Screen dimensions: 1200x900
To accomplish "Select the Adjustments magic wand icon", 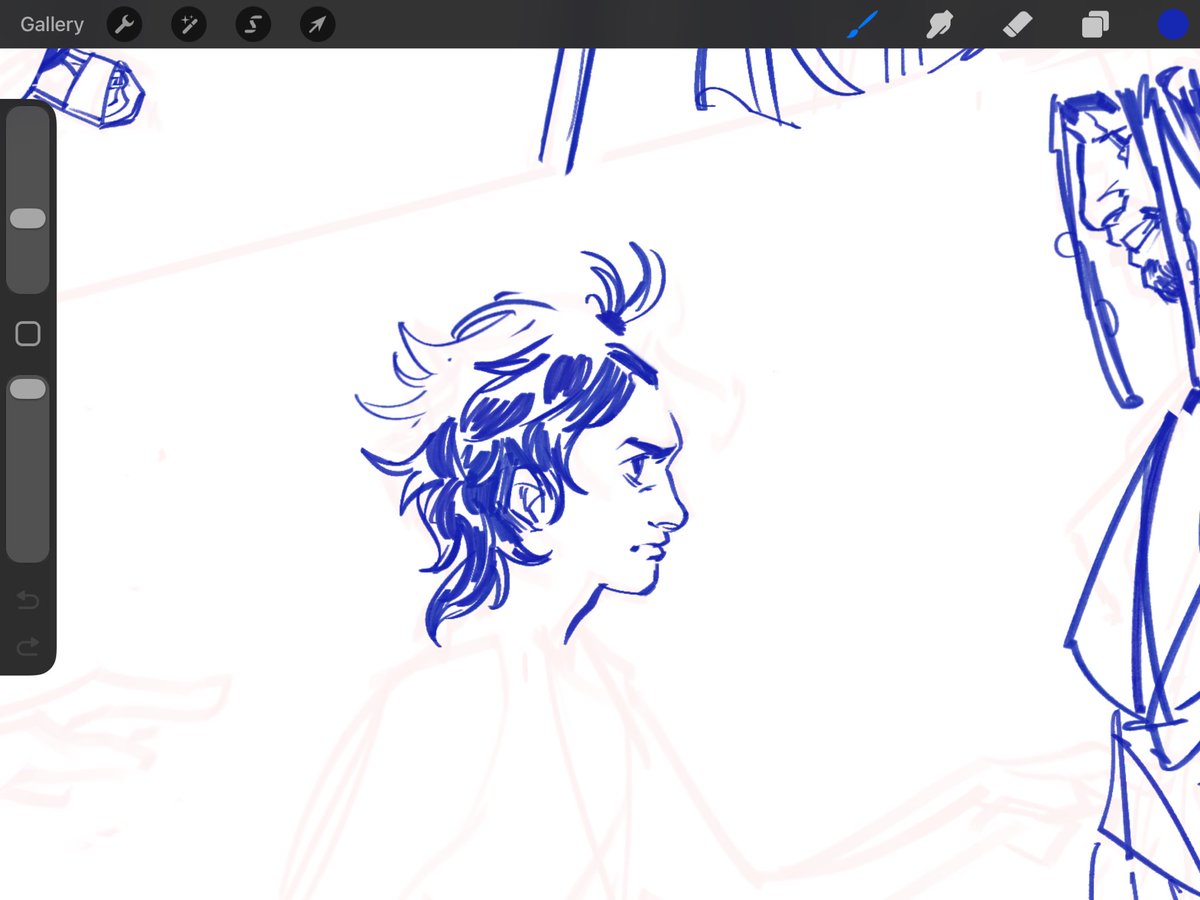I will coord(188,24).
